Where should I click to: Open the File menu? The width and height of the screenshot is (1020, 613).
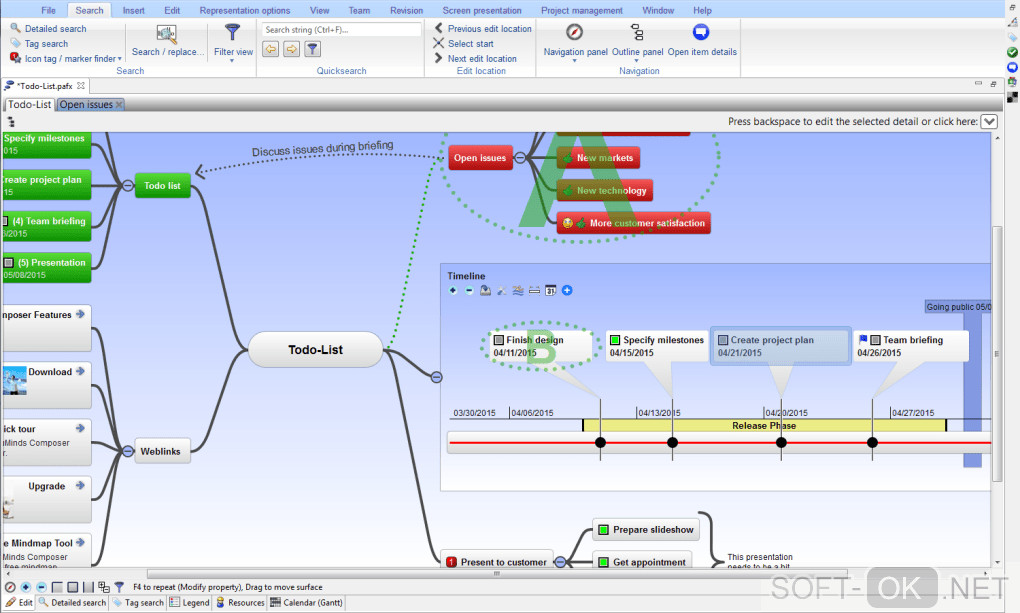coord(48,10)
